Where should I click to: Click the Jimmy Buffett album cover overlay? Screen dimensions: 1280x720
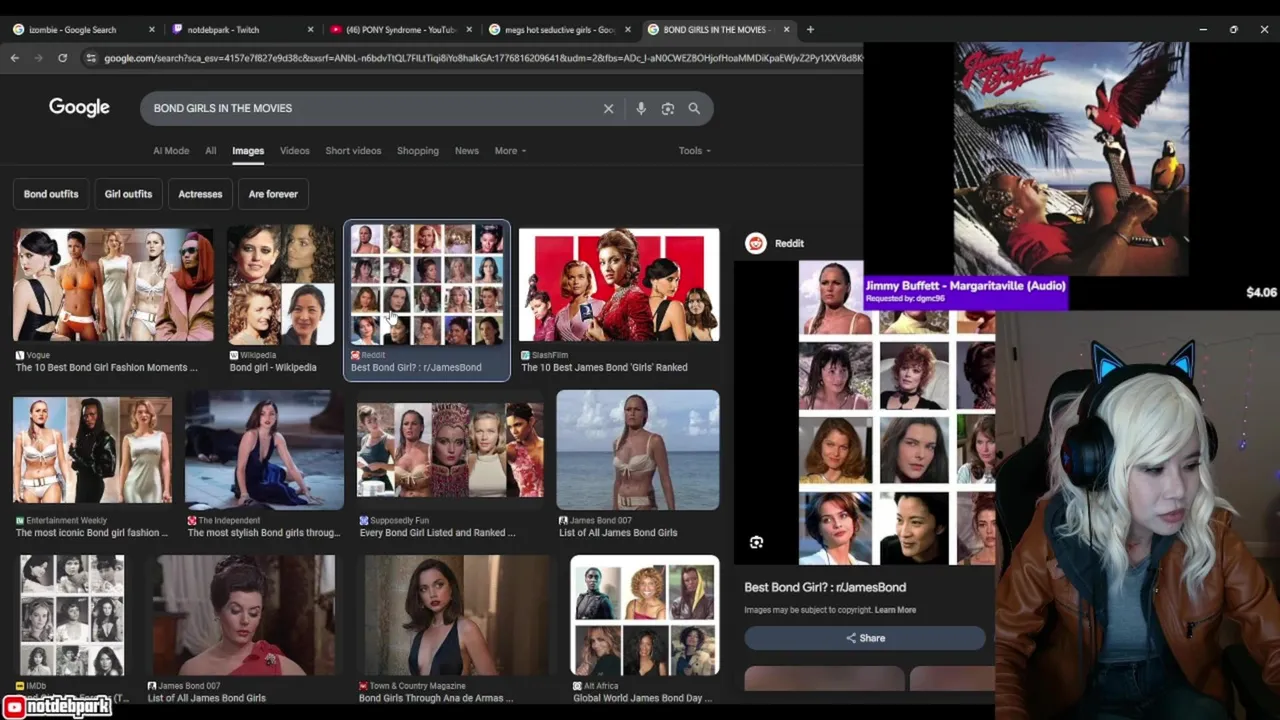click(x=1071, y=158)
